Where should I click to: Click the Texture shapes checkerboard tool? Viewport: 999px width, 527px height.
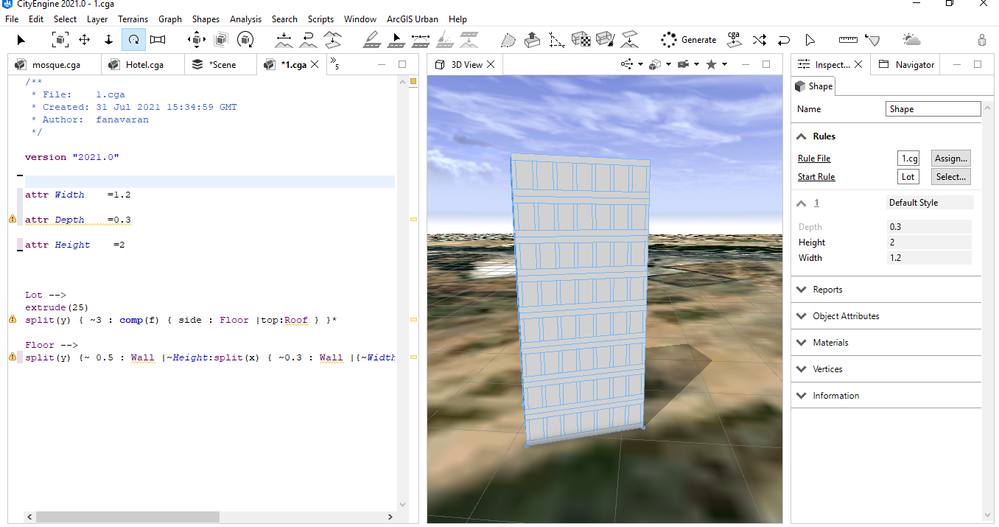point(581,40)
